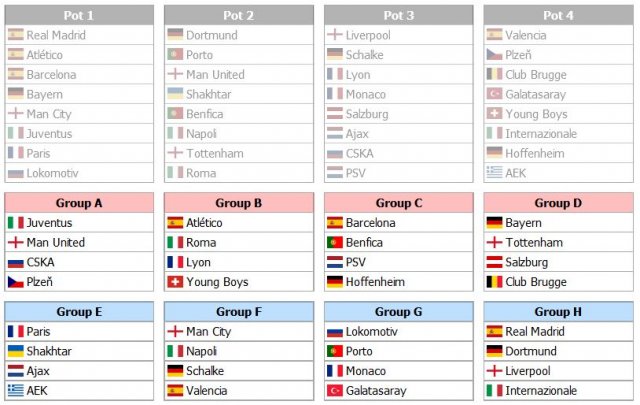Click Lokomotiv in Group G
The width and height of the screenshot is (640, 405).
371,332
